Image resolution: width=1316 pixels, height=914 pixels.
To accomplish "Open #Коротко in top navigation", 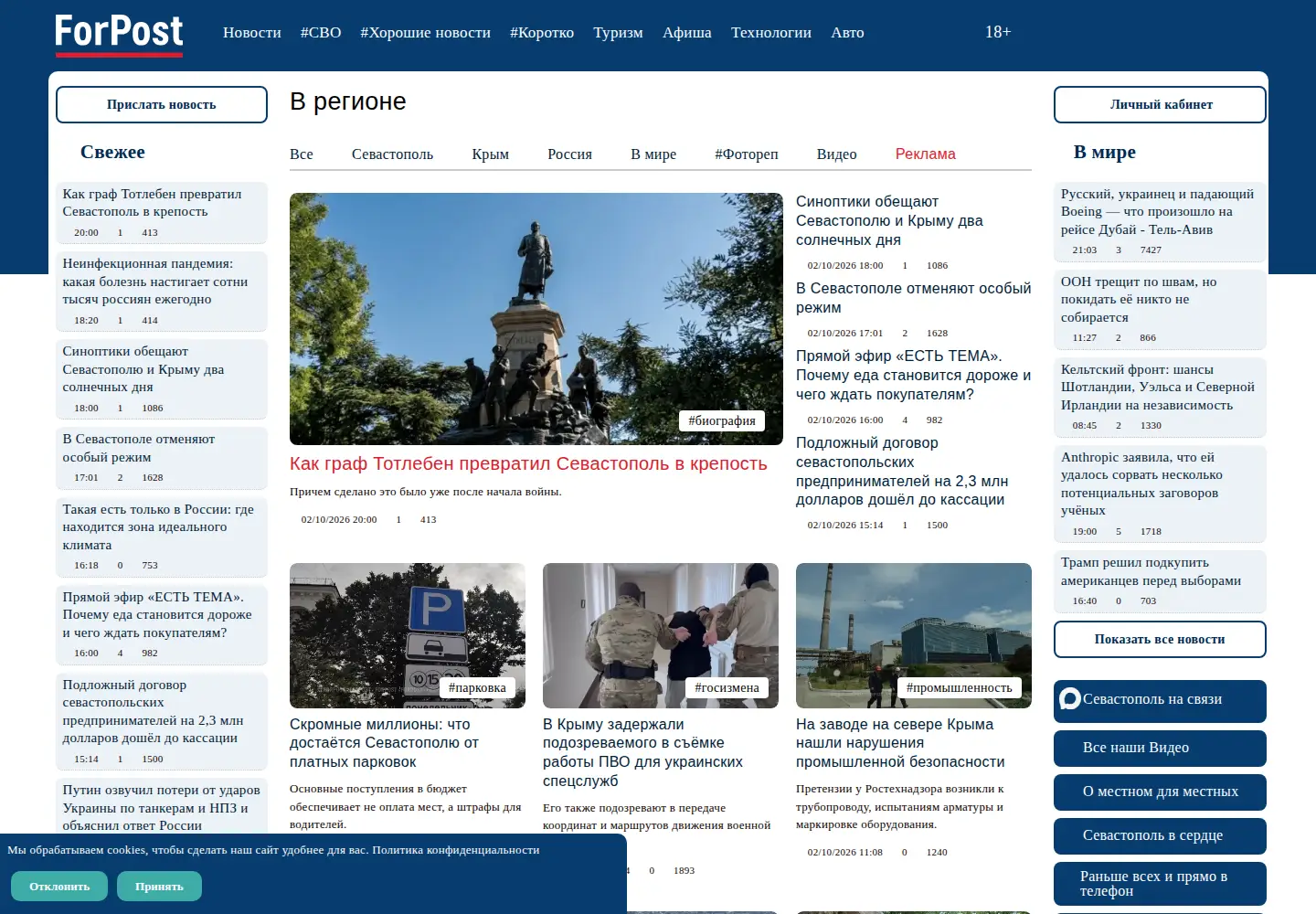I will (x=542, y=32).
